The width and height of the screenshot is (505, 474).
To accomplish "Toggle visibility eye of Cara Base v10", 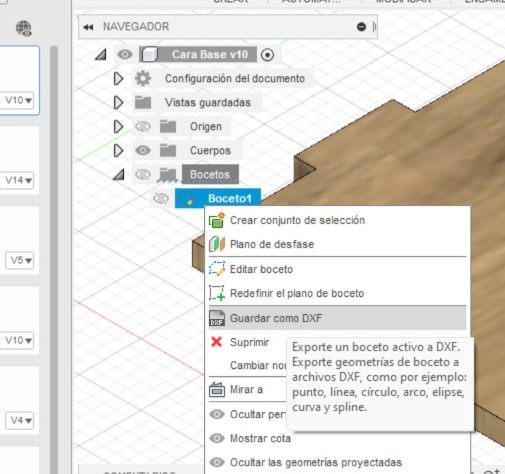I will click(x=125, y=54).
